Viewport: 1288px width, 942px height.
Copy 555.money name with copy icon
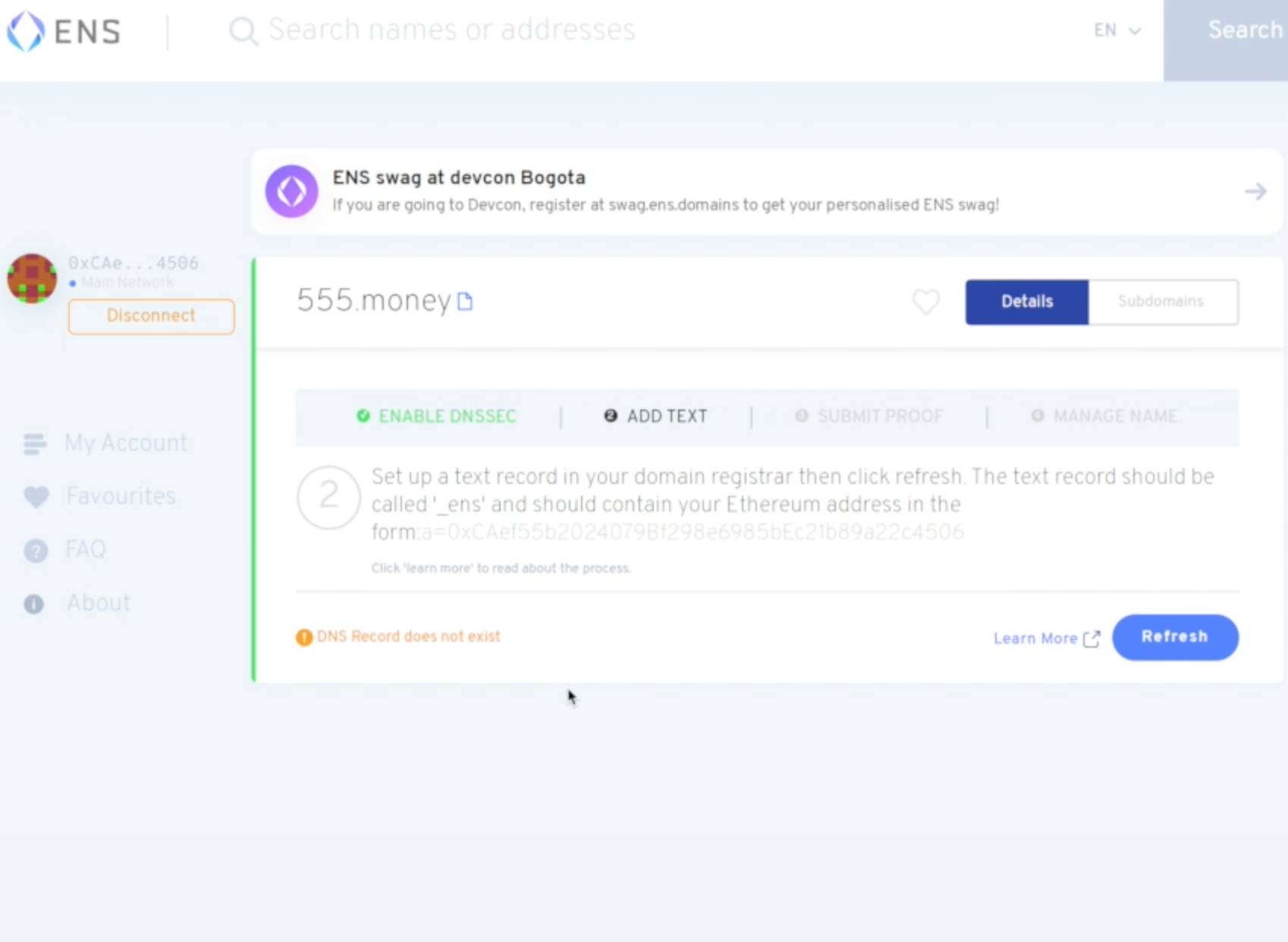(465, 302)
